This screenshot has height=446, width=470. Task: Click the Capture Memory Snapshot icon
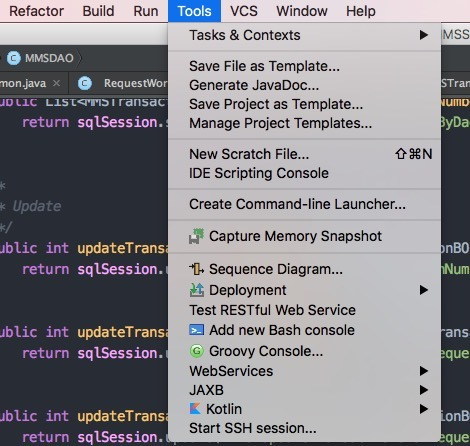tap(196, 236)
